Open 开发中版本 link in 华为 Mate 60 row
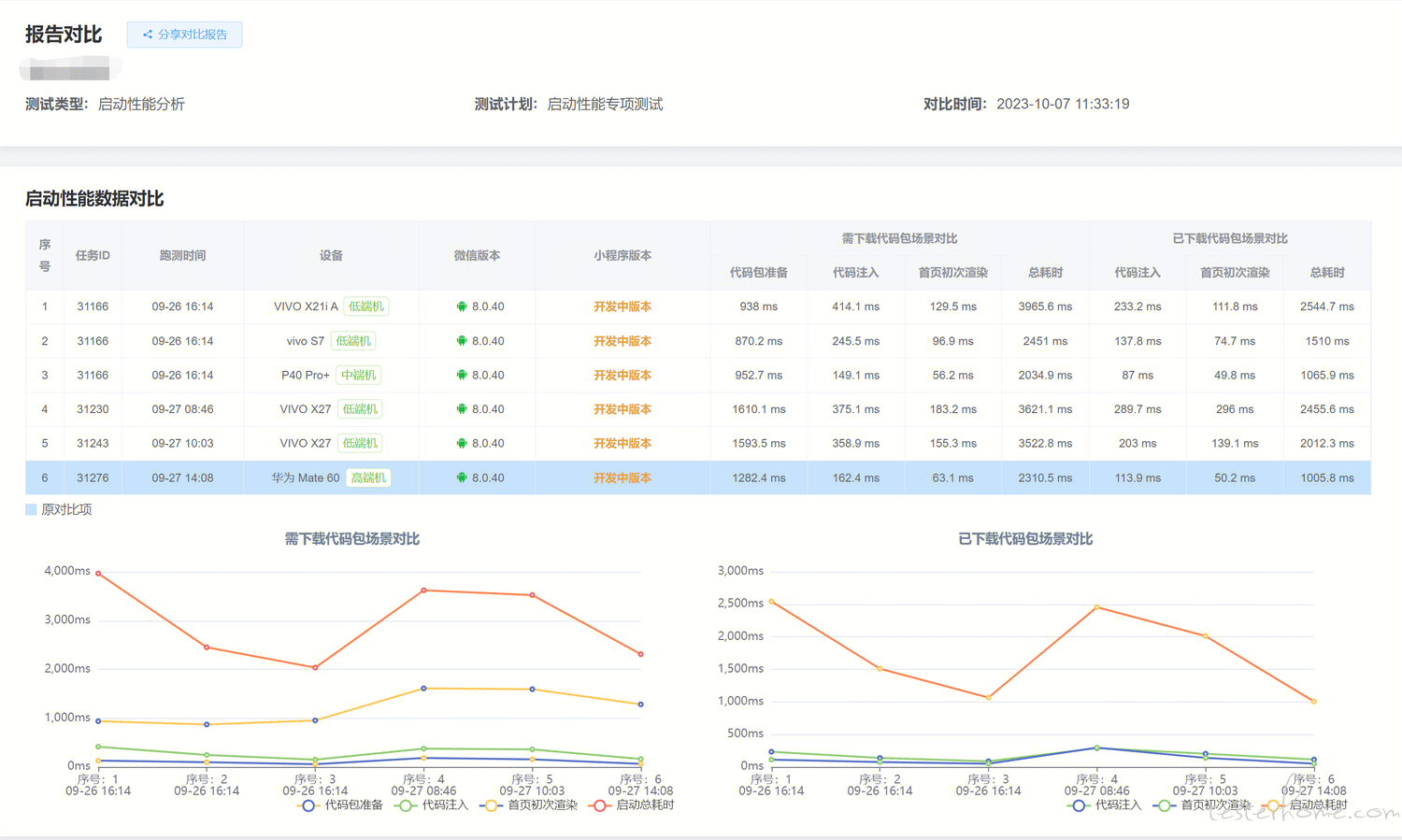Image resolution: width=1402 pixels, height=840 pixels. tap(622, 477)
